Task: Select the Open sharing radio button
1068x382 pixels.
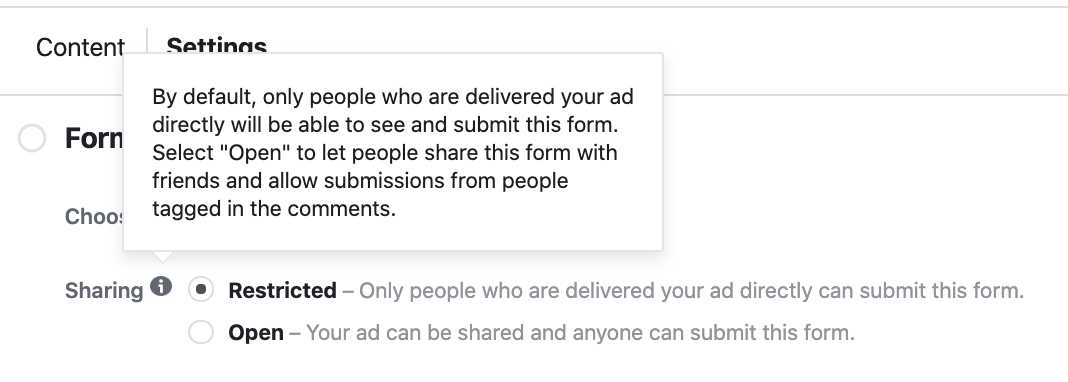Action: coord(201,332)
